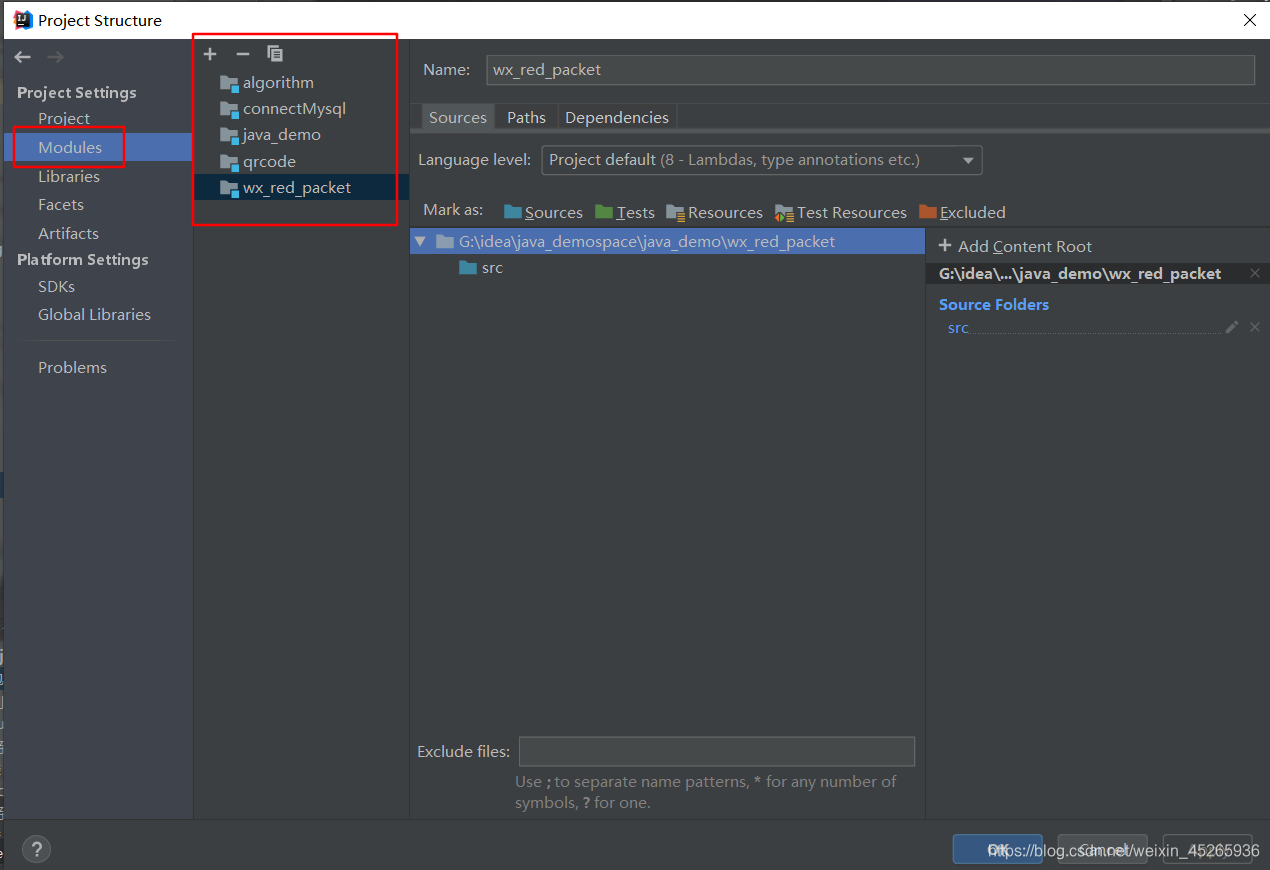Select the src folder in tree

[481, 268]
